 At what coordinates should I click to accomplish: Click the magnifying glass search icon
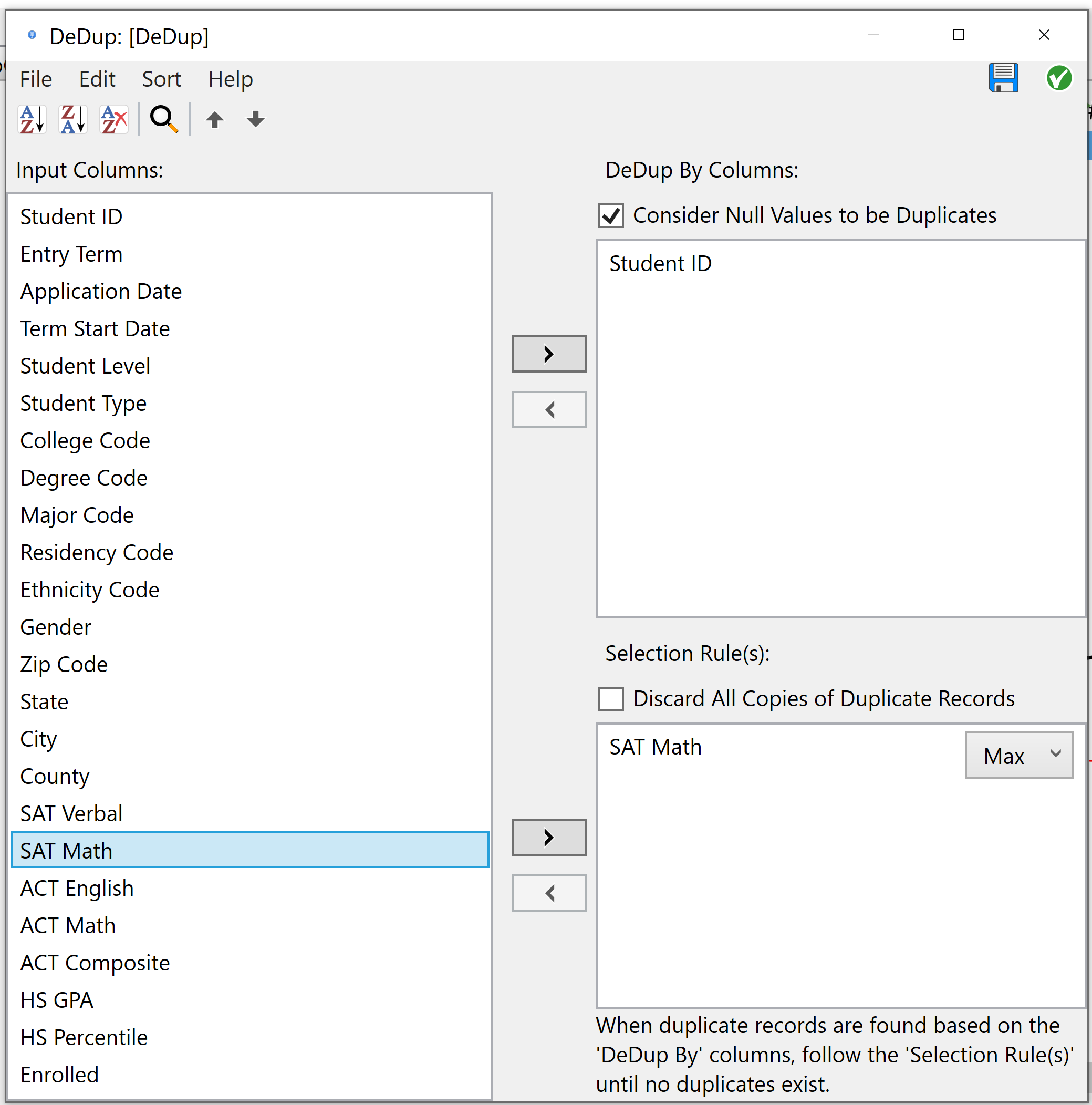(163, 119)
